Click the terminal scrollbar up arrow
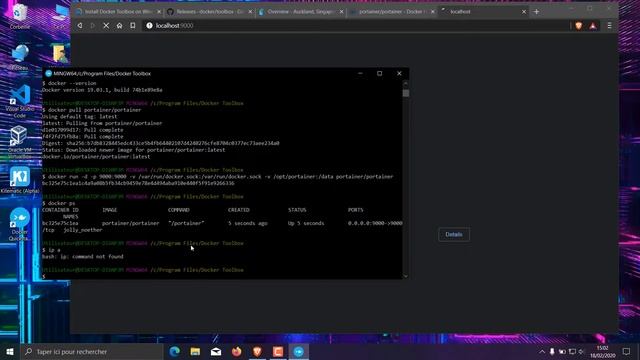The height and width of the screenshot is (360, 640). pos(405,83)
